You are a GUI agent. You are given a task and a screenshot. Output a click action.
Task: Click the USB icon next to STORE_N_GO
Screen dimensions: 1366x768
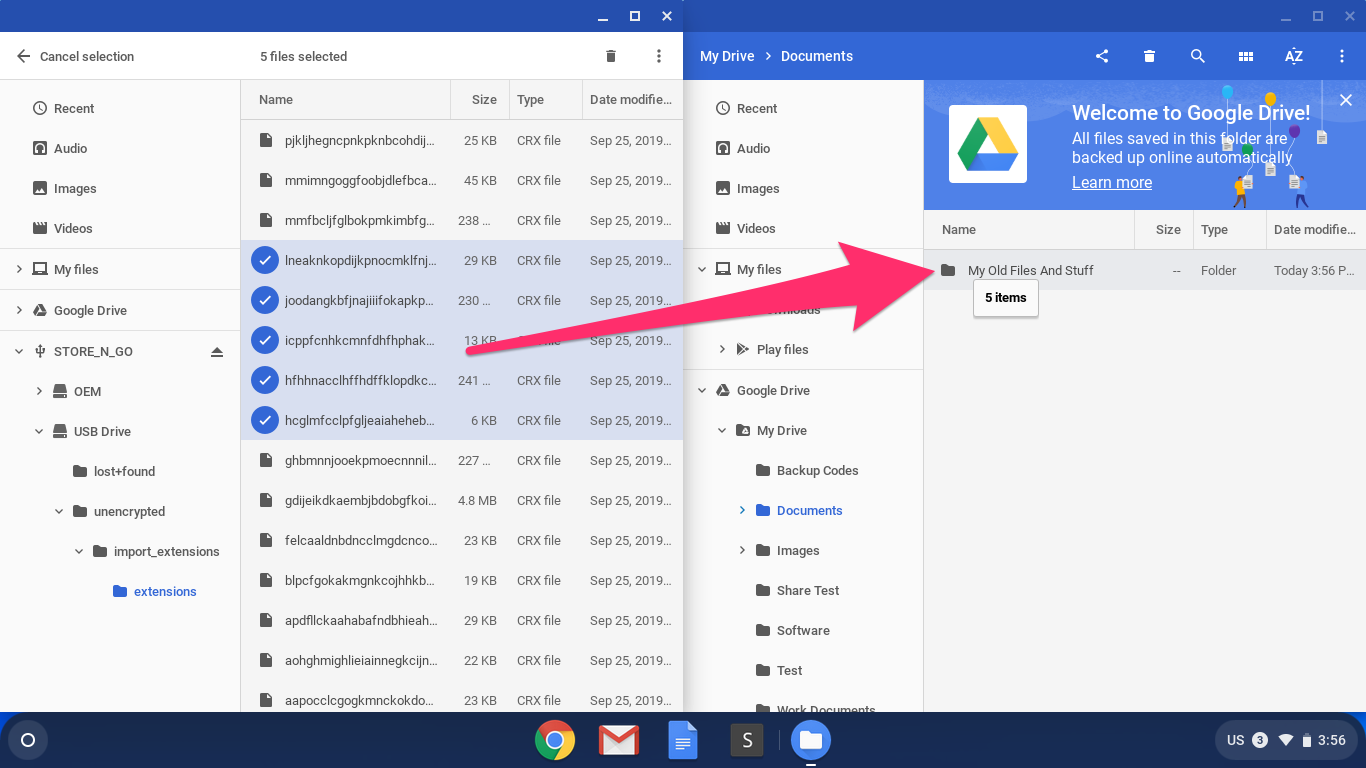pos(40,351)
